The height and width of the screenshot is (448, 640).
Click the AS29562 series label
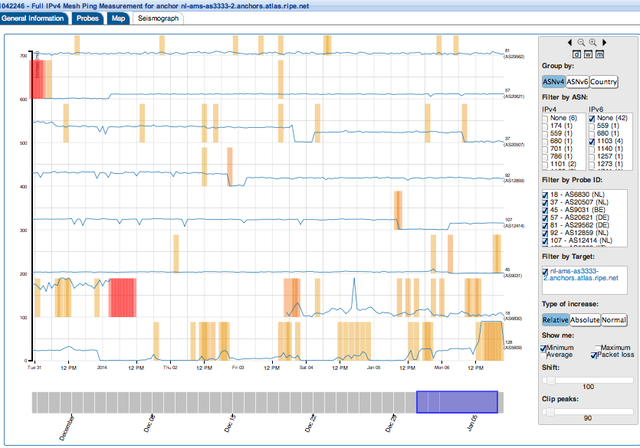tap(514, 57)
